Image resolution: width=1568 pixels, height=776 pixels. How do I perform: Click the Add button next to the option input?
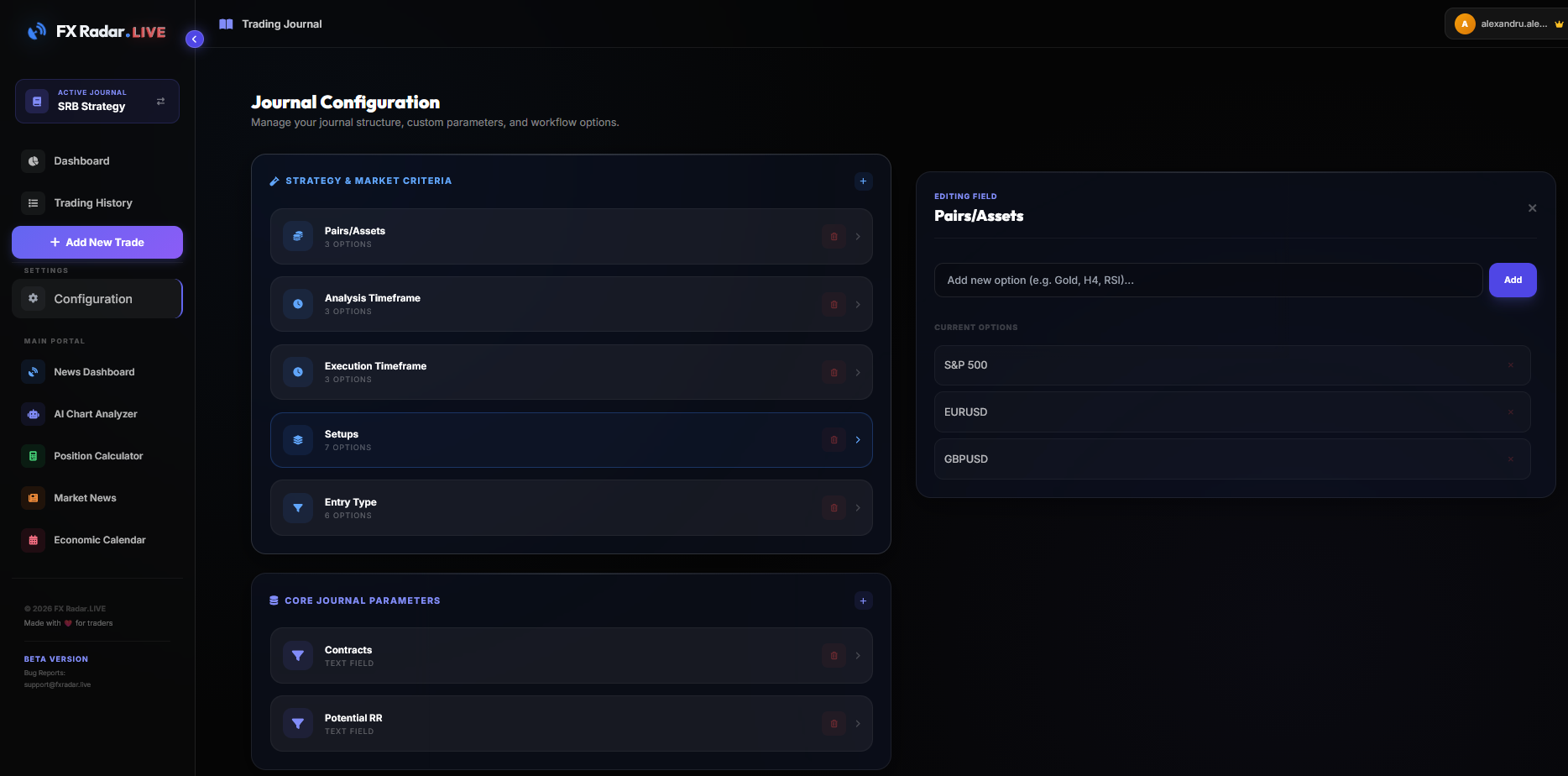pyautogui.click(x=1513, y=280)
